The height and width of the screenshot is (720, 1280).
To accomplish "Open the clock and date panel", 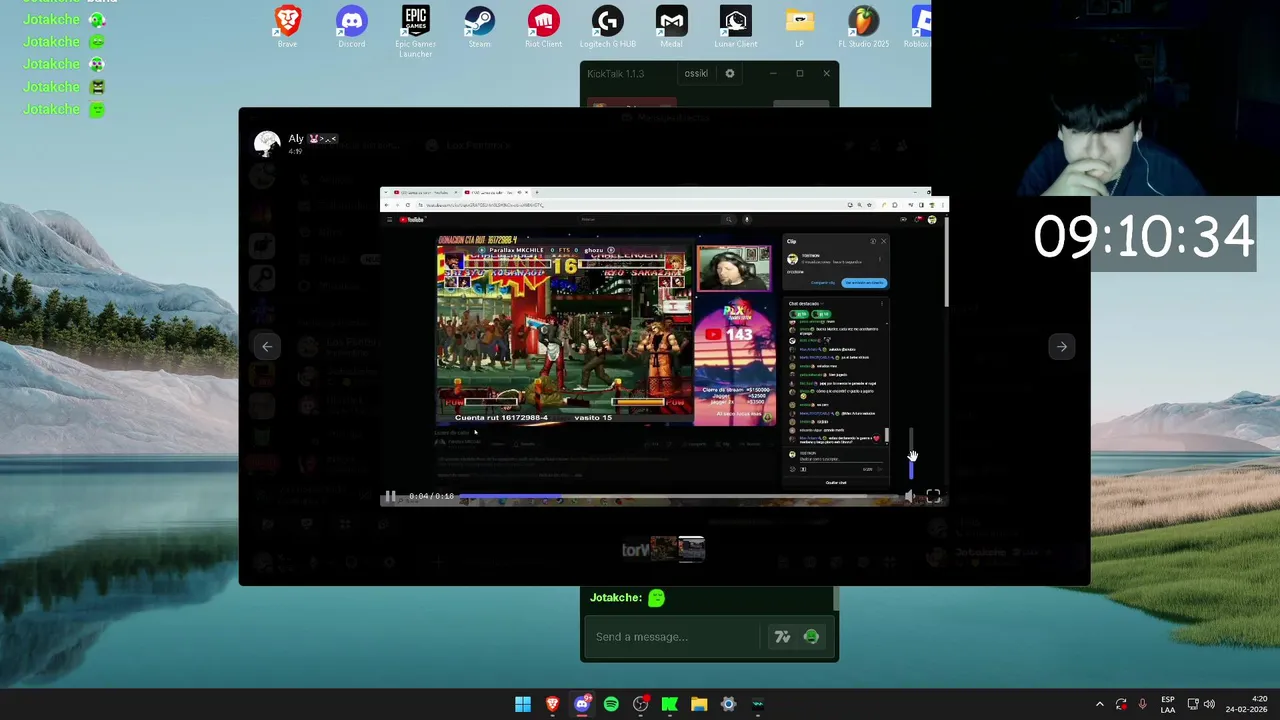I will pos(1246,705).
